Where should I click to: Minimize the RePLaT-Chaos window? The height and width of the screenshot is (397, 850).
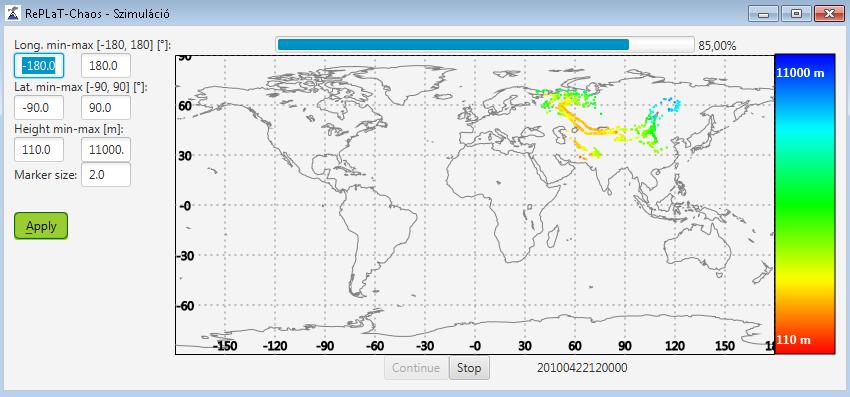(x=764, y=14)
